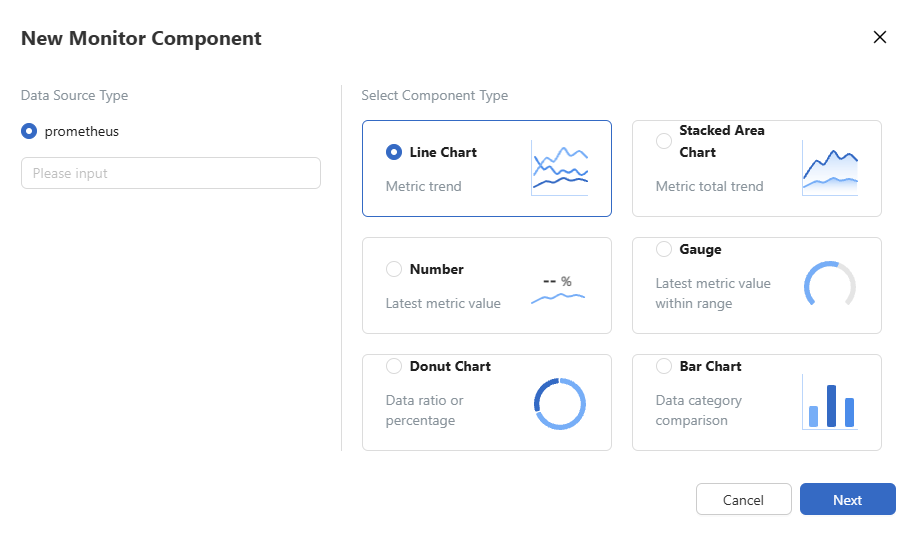This screenshot has height=534, width=917.
Task: Click the prometheus label
Action: click(x=82, y=132)
